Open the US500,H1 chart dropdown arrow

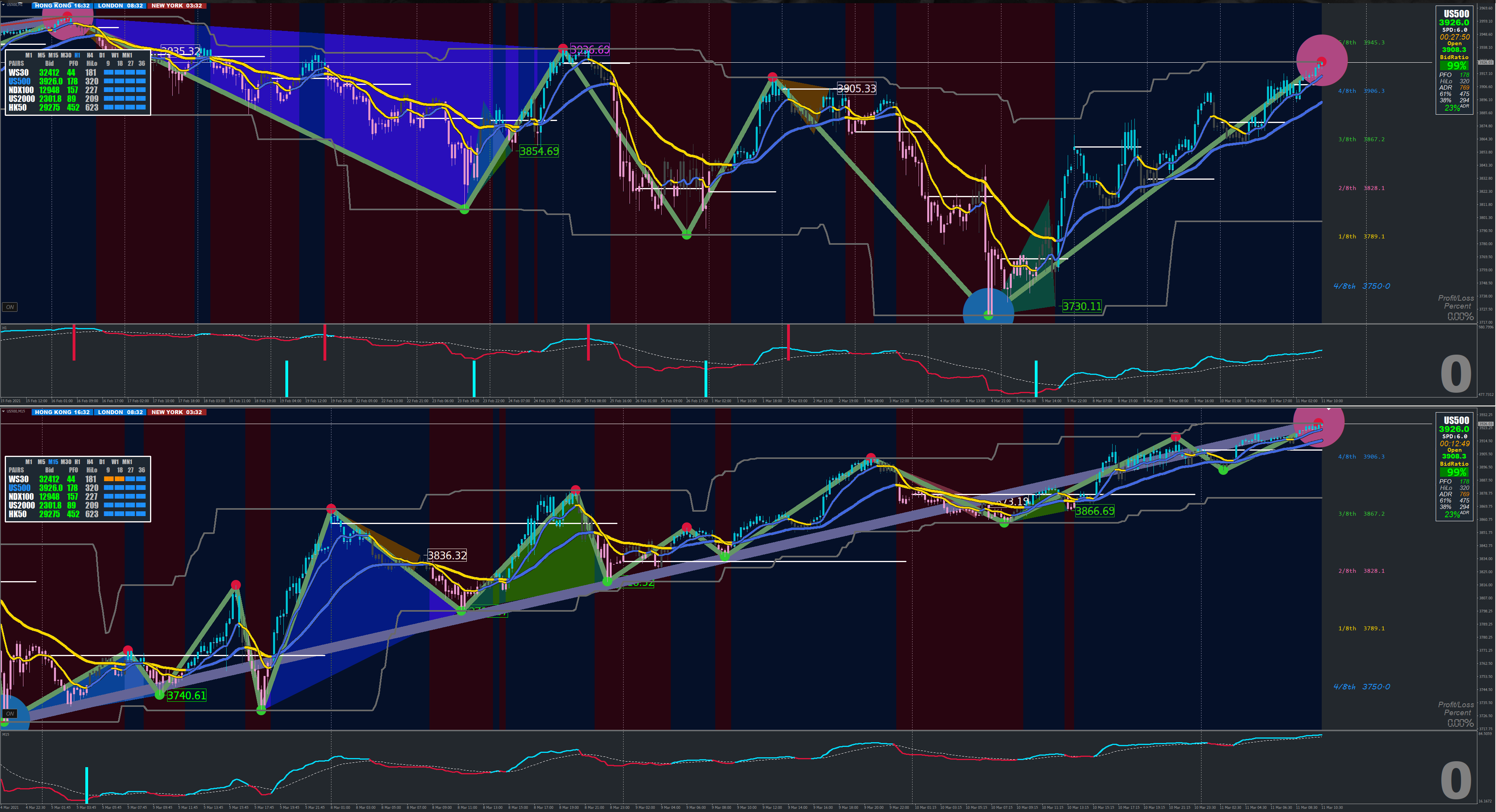coord(4,5)
